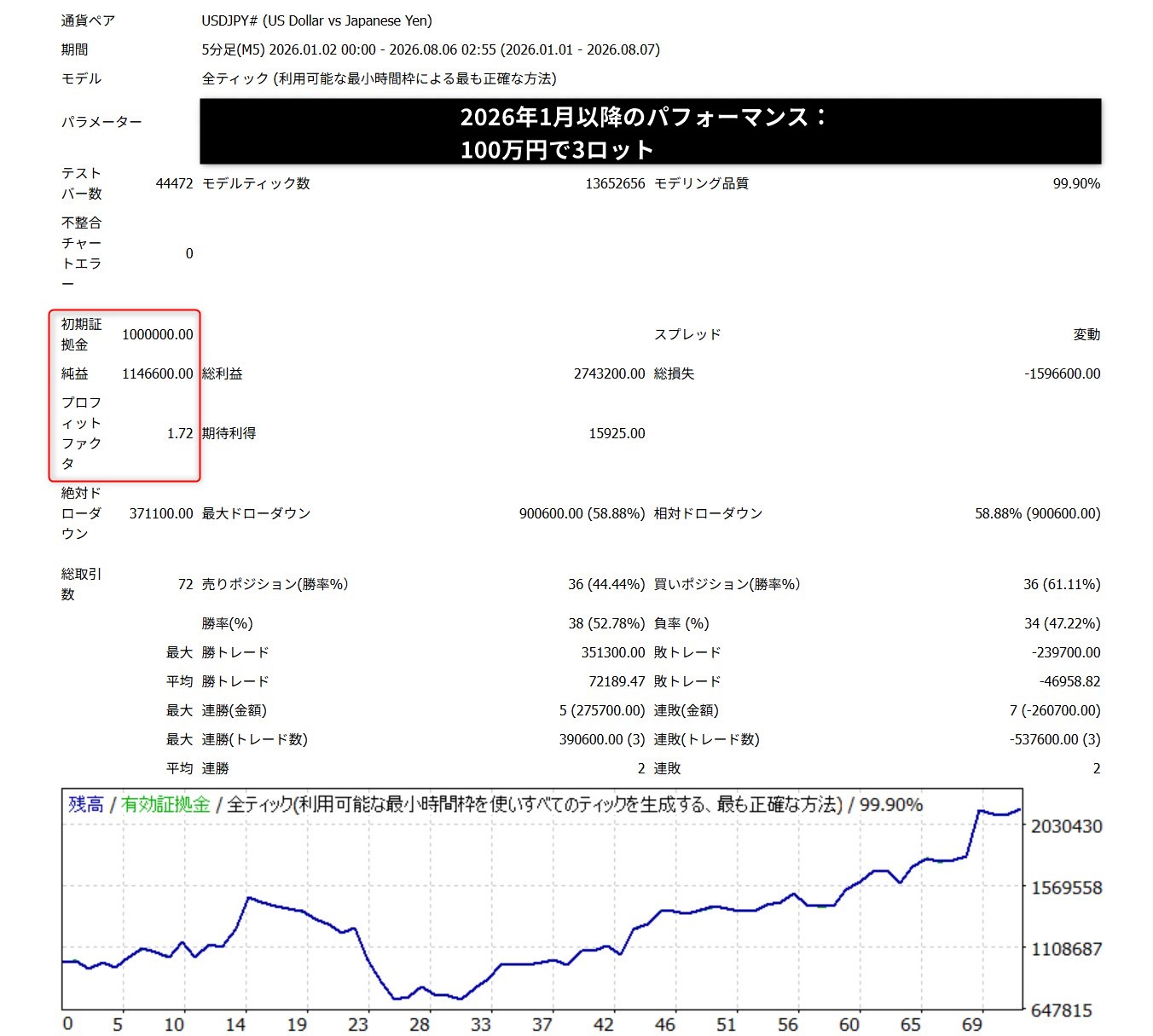Click the chart axis value 647815
The width and height of the screenshot is (1153, 1036).
click(x=1062, y=1010)
